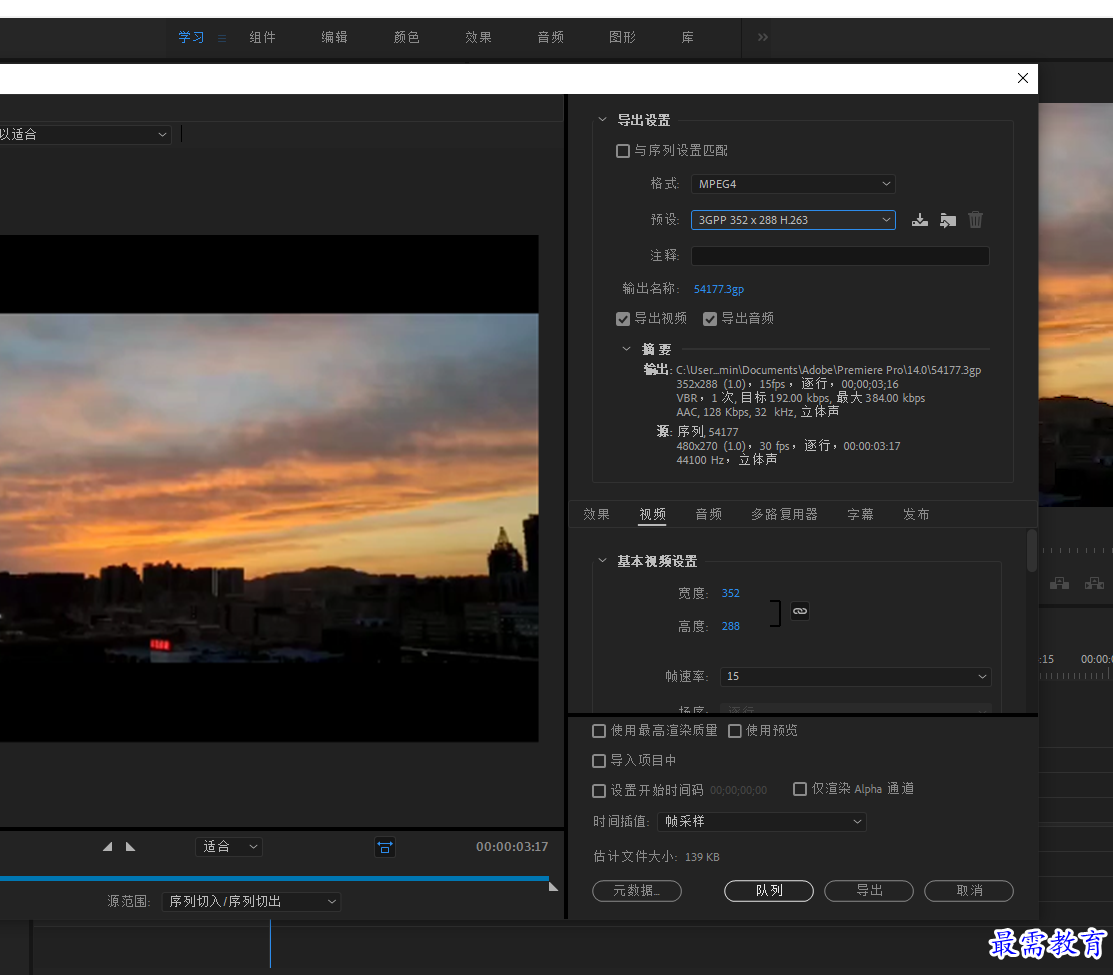Open the 效果 workspace in top bar
This screenshot has width=1113, height=975.
tap(478, 38)
